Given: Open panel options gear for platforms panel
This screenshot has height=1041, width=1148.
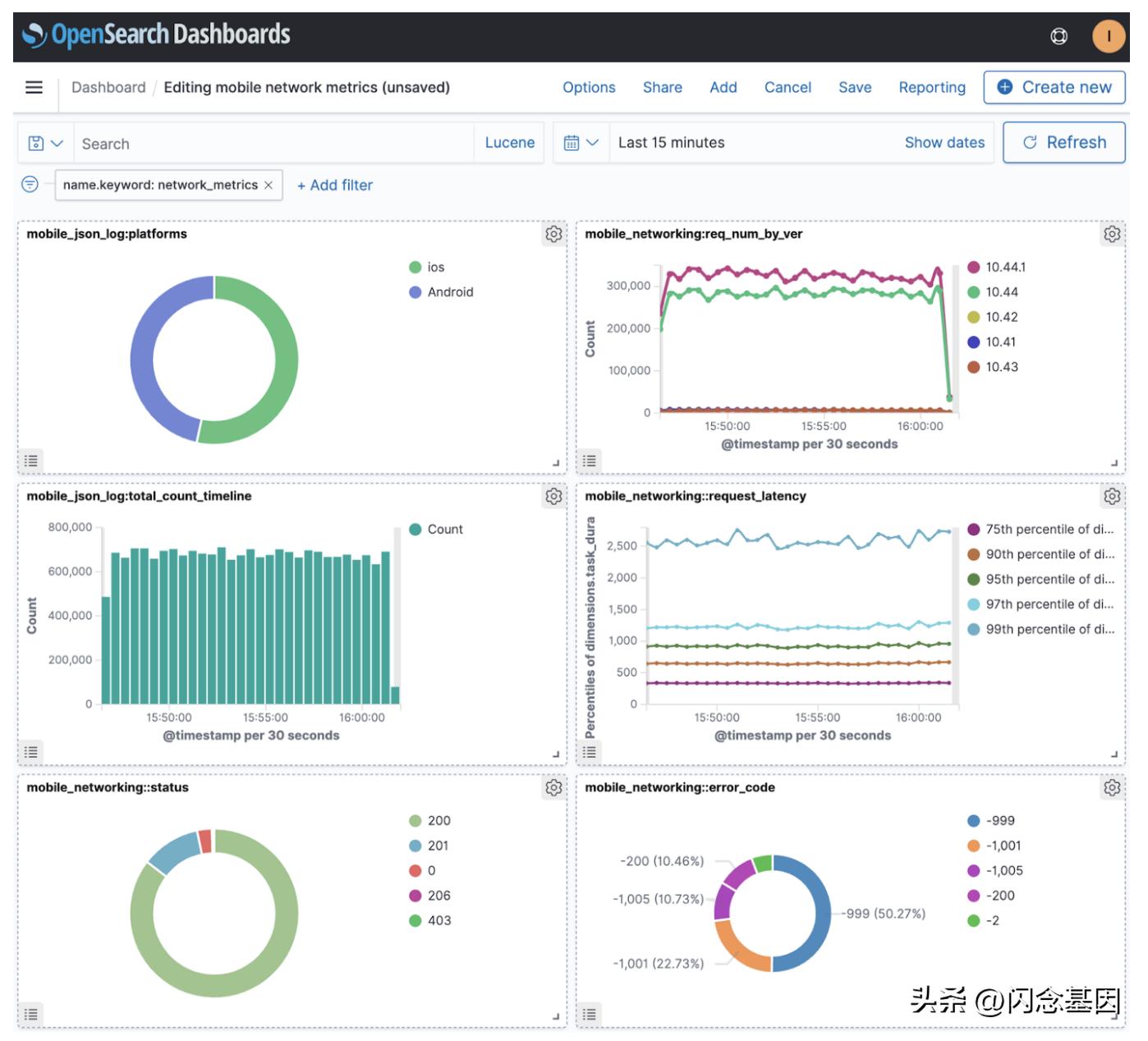Looking at the screenshot, I should [554, 234].
